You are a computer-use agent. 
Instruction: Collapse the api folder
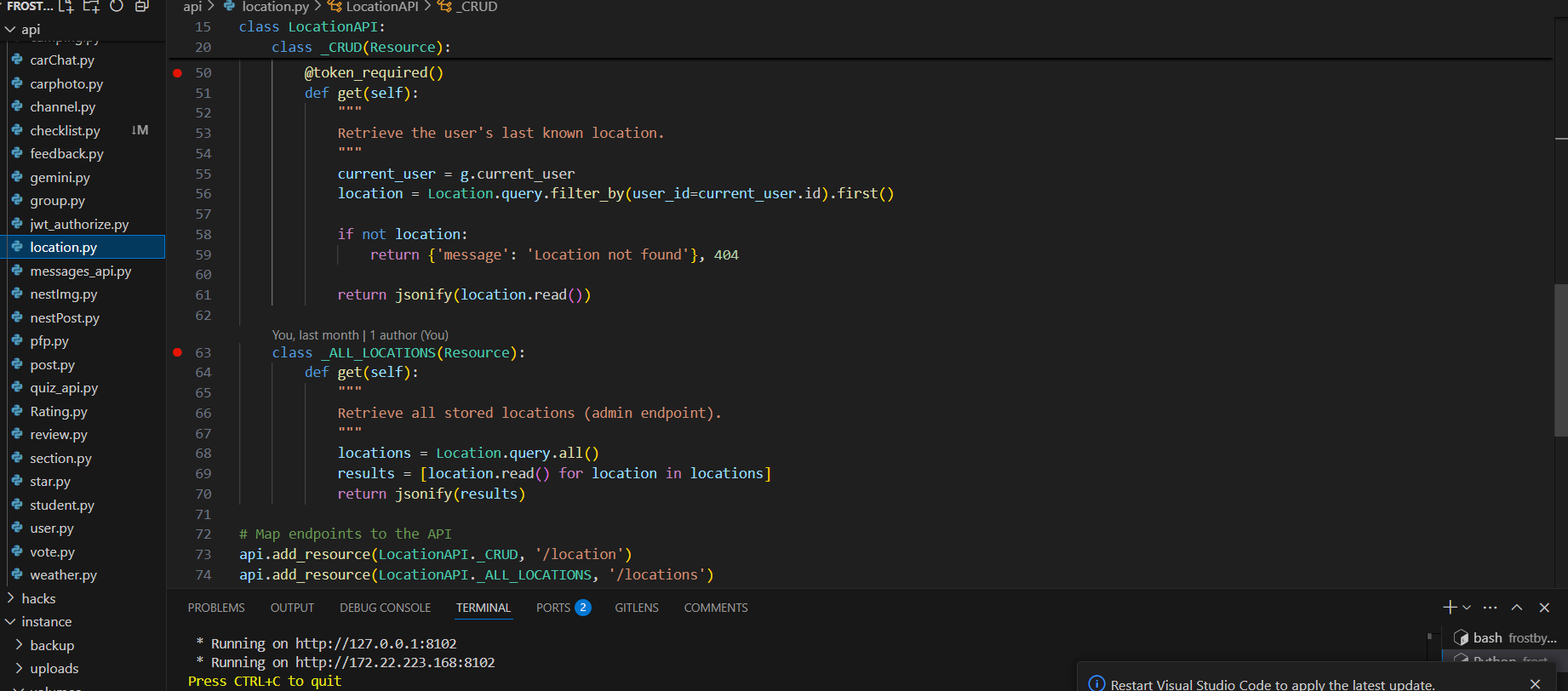(83, 29)
